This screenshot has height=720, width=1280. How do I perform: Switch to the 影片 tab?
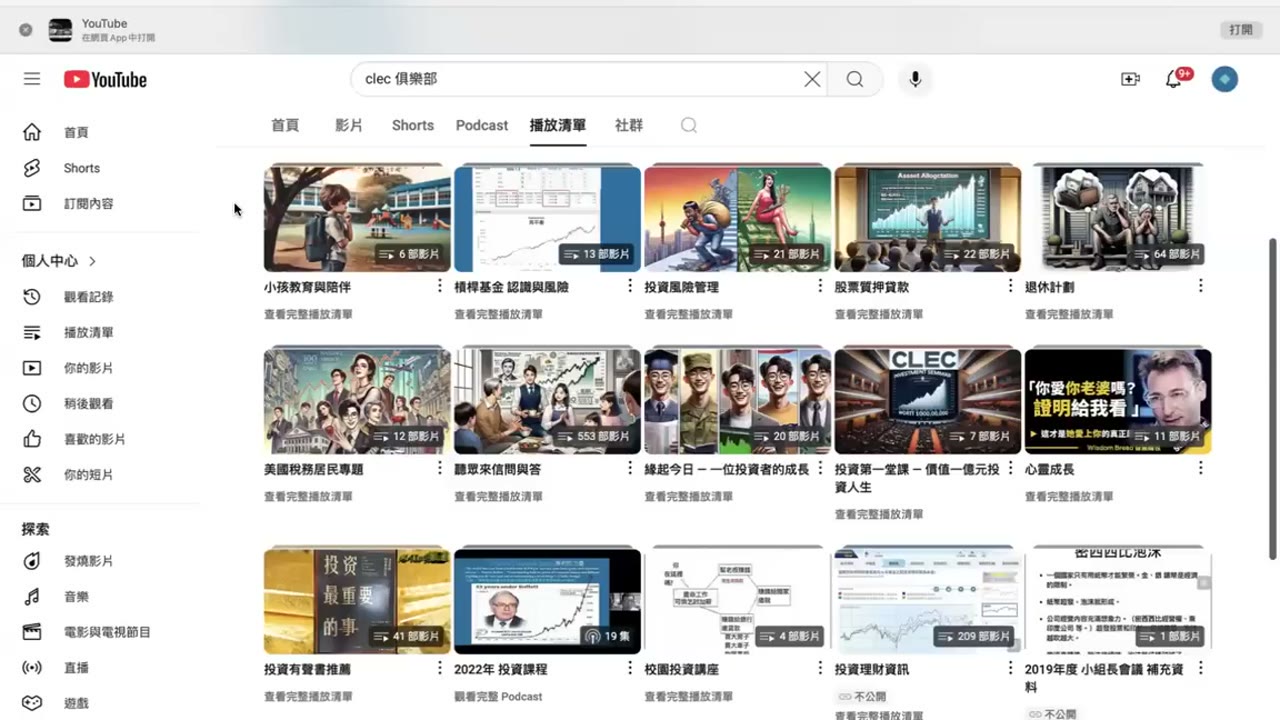pyautogui.click(x=349, y=125)
